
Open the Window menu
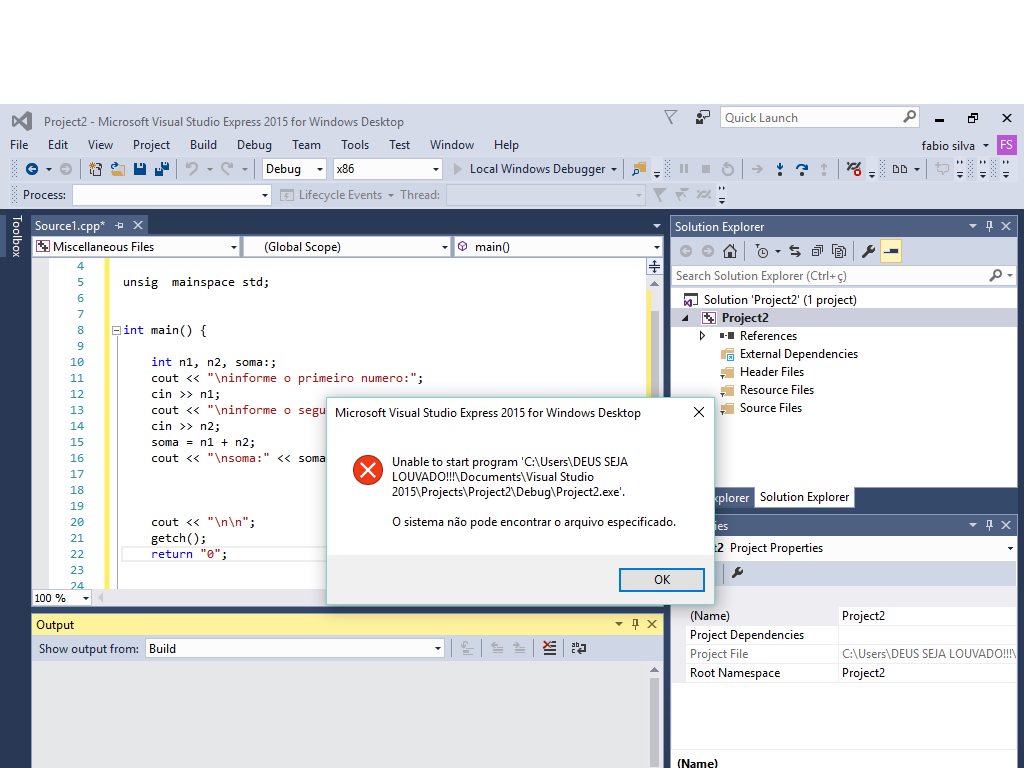point(451,145)
